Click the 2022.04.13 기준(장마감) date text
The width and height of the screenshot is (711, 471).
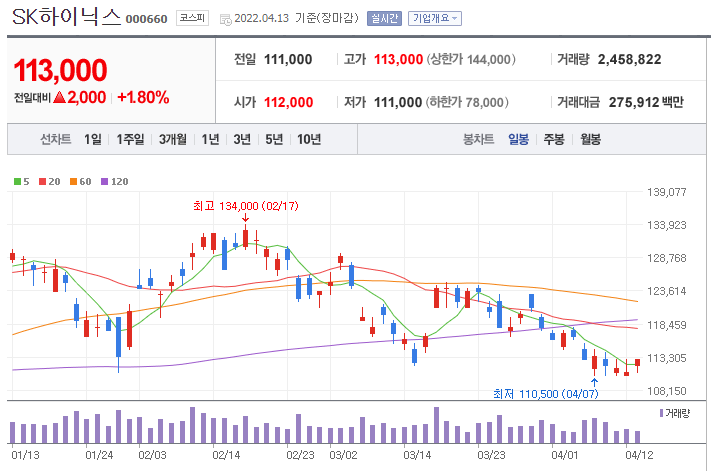[x=296, y=18]
